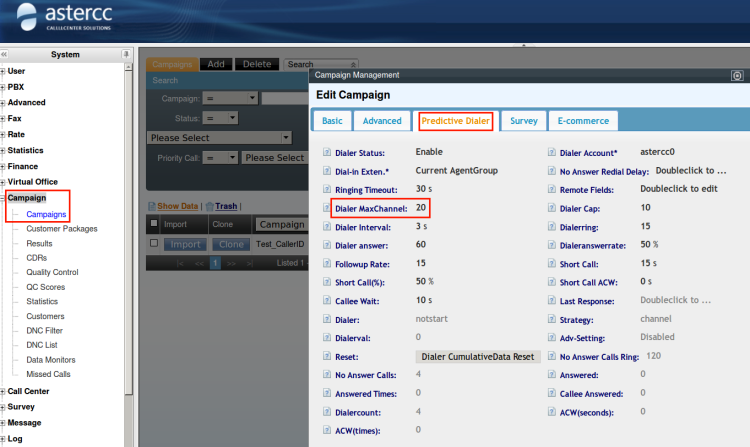This screenshot has height=447, width=750.
Task: Collapse the Campaign tree node
Action: pyautogui.click(x=4, y=198)
